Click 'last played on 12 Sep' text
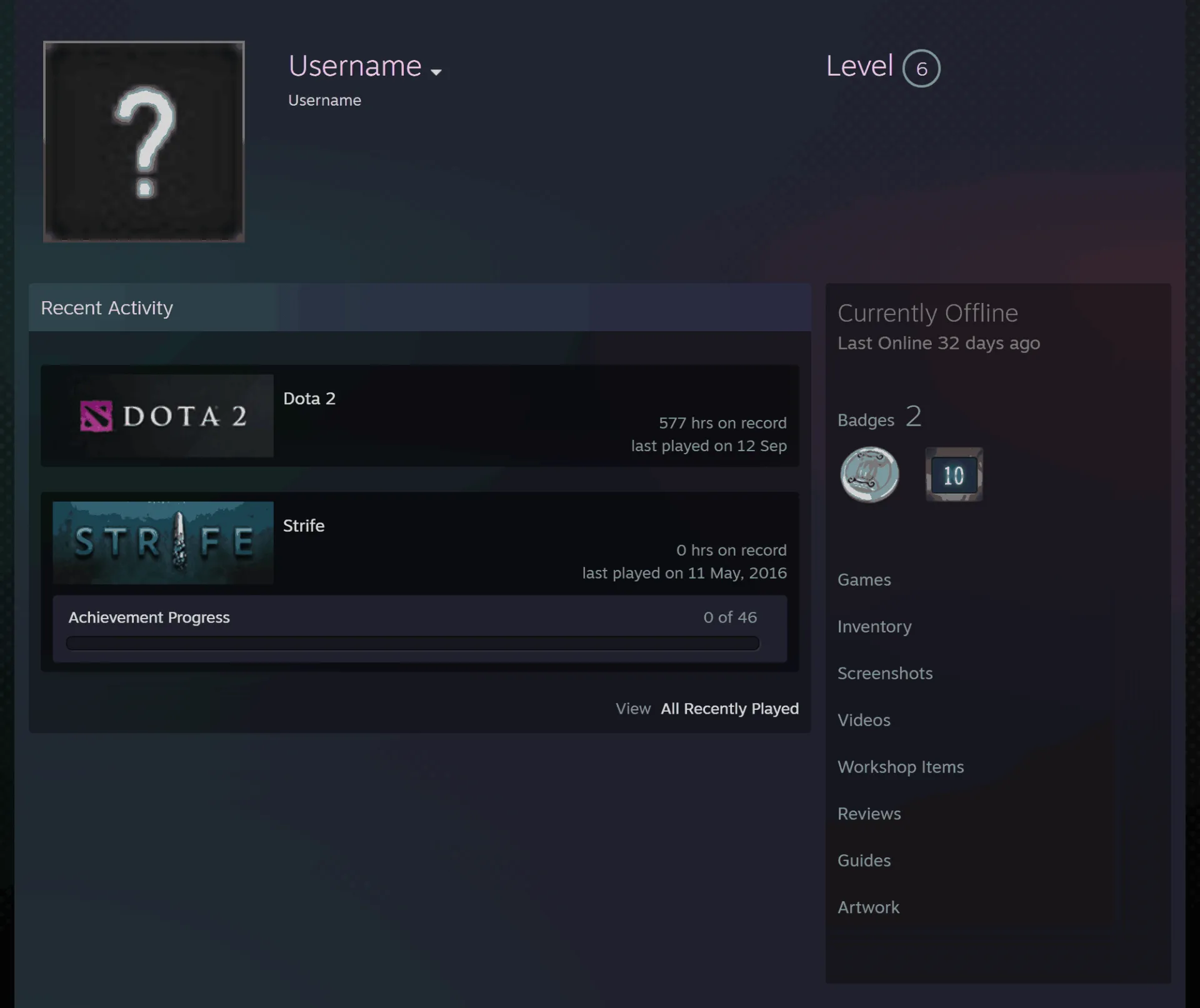The height and width of the screenshot is (1008, 1200). click(709, 446)
